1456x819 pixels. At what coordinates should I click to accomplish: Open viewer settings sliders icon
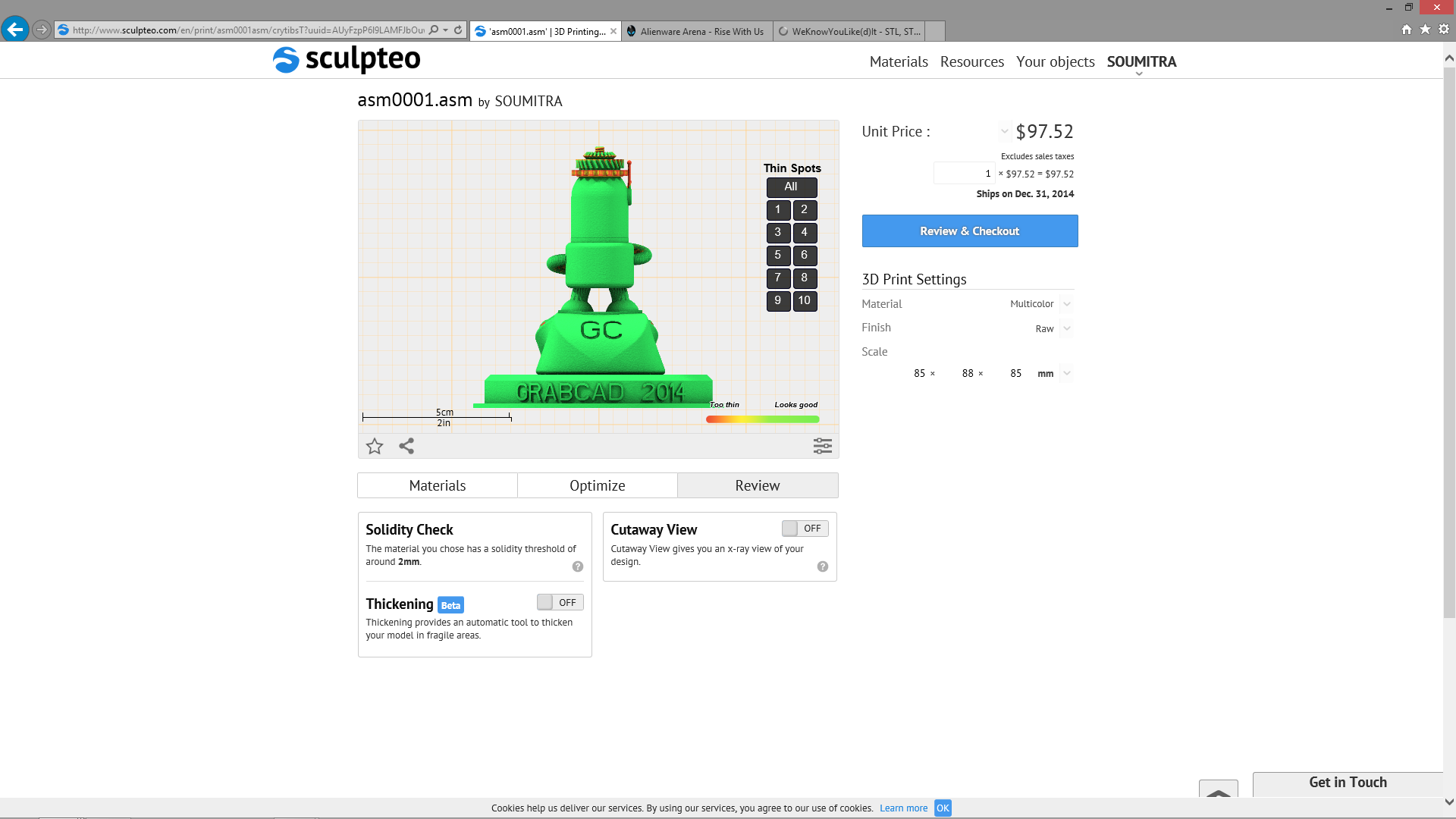823,446
